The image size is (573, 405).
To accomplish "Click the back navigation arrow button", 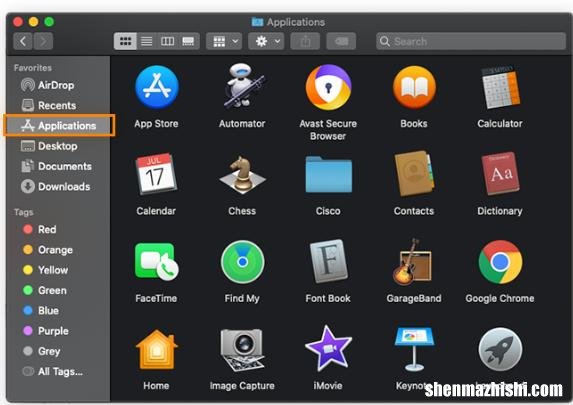I will (x=23, y=41).
